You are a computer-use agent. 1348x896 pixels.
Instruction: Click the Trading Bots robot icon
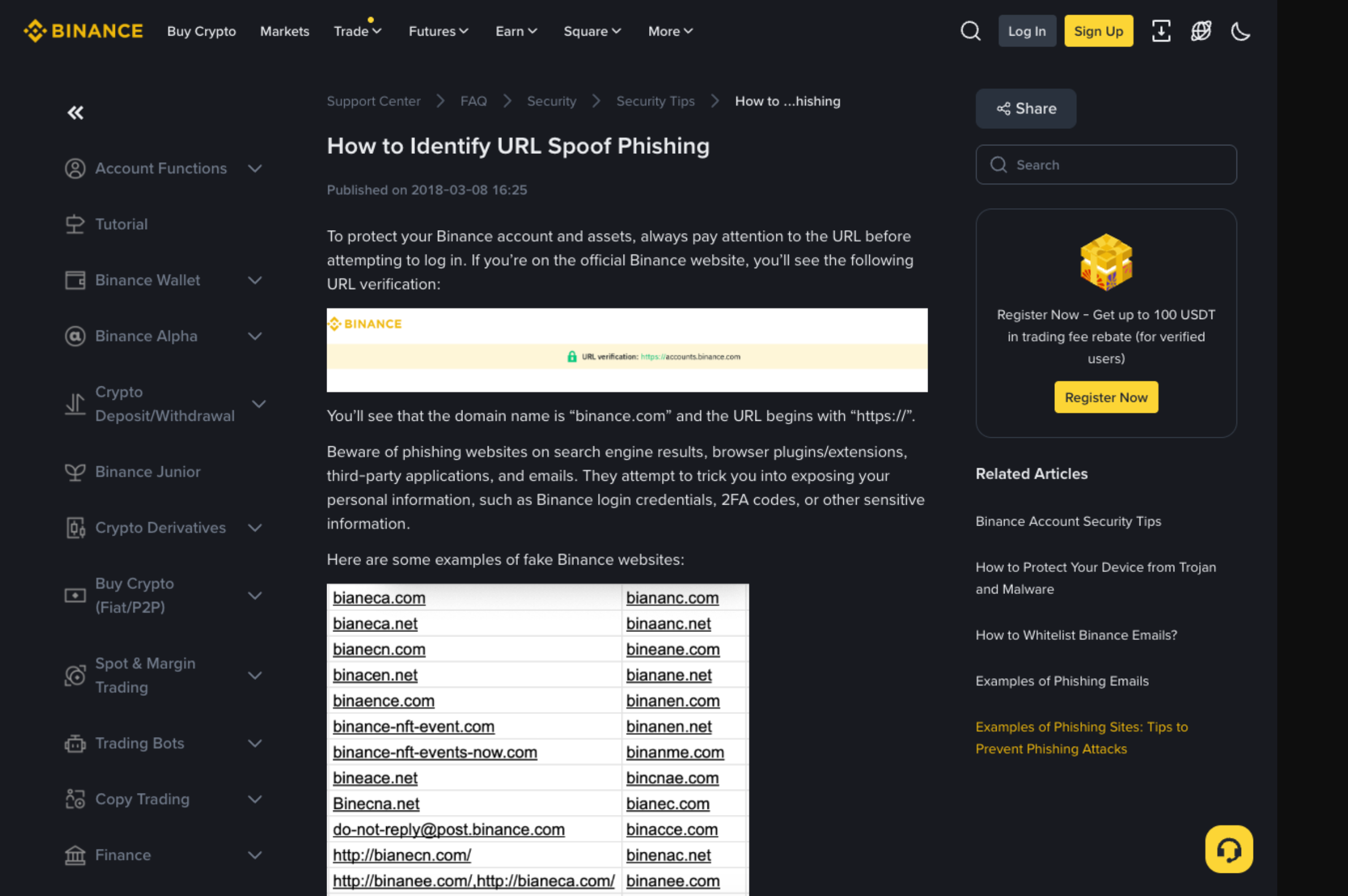click(x=75, y=743)
